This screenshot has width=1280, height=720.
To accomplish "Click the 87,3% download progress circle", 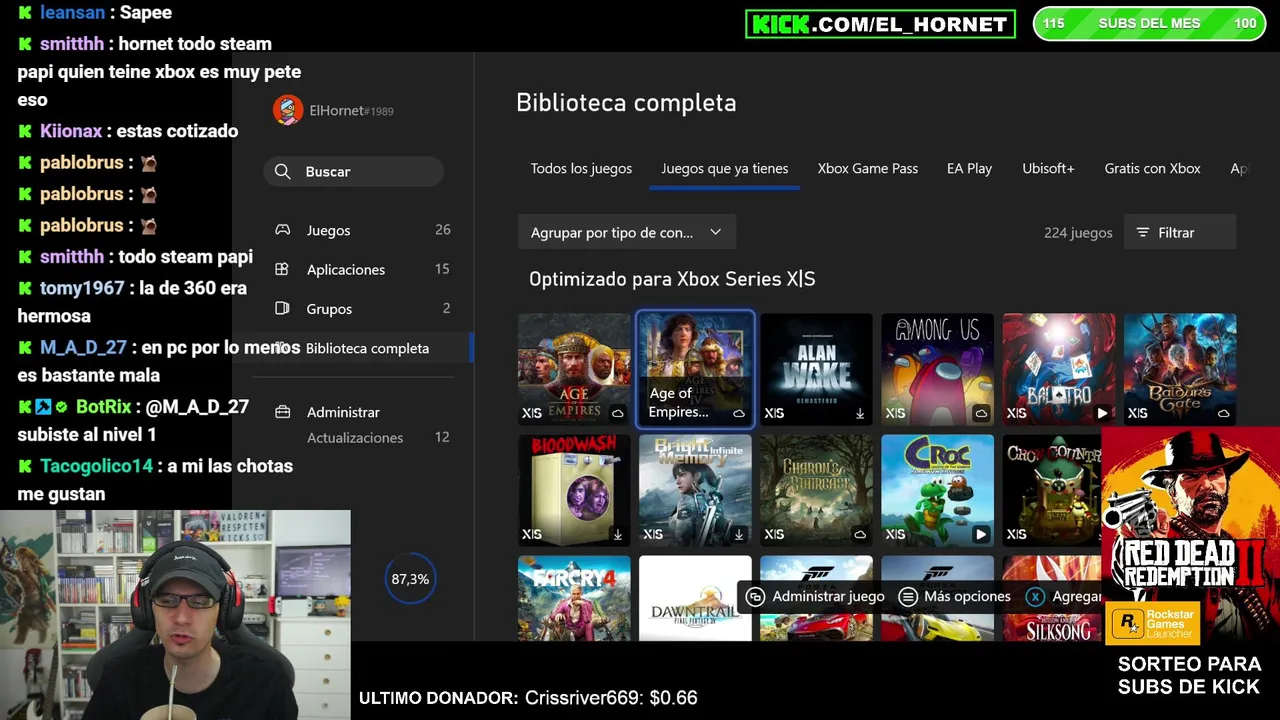I will pyautogui.click(x=410, y=579).
